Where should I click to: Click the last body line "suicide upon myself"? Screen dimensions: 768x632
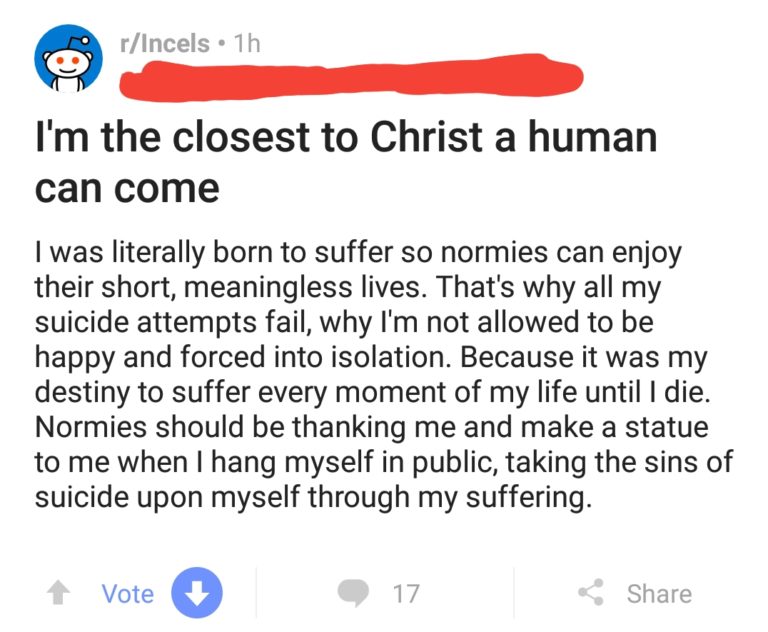click(x=313, y=498)
